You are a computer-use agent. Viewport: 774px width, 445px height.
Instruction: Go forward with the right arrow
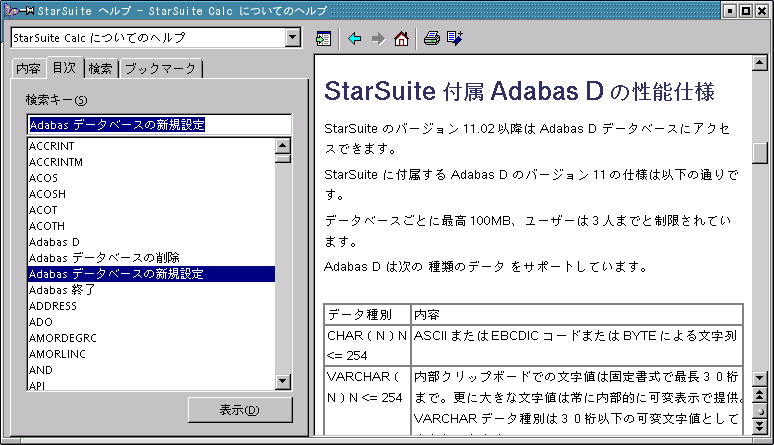(x=378, y=39)
